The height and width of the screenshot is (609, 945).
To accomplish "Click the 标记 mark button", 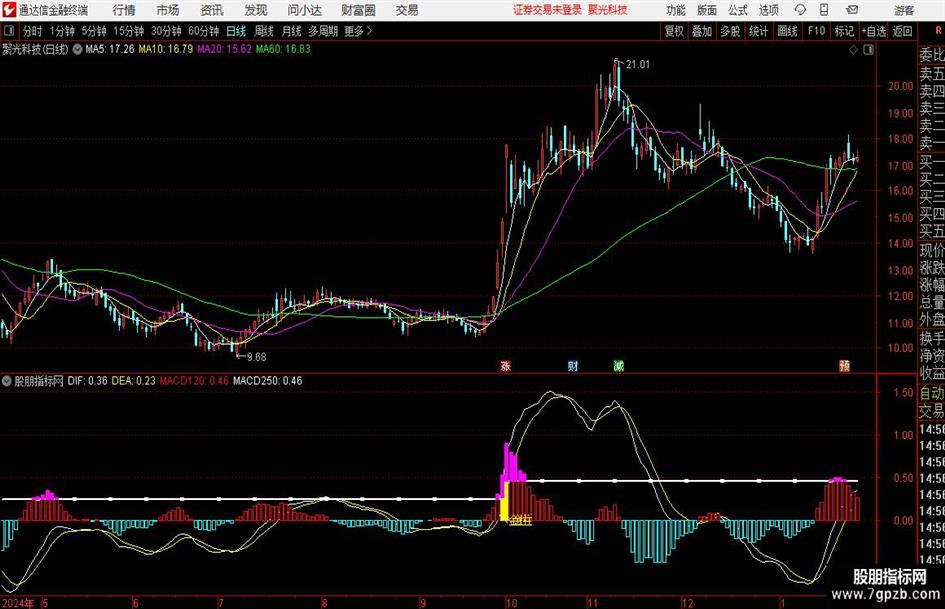I will click(x=844, y=31).
